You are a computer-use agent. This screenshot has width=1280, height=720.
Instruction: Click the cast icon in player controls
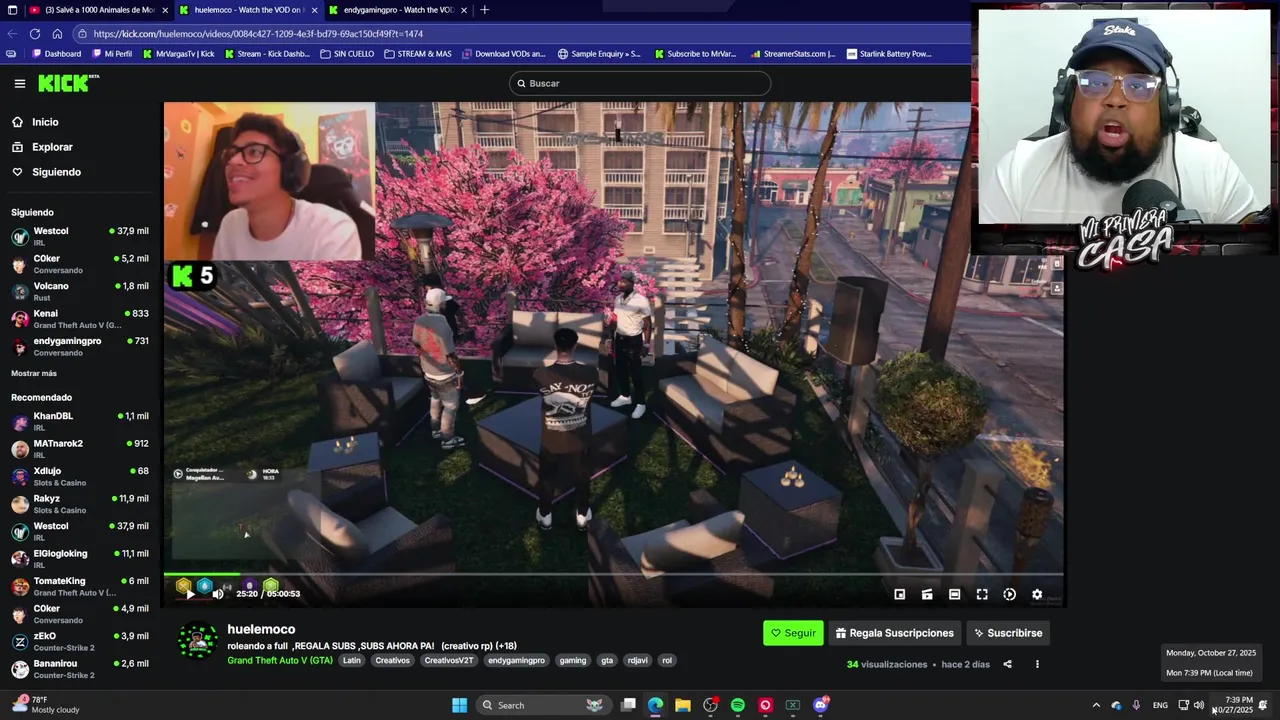pyautogui.click(x=927, y=594)
